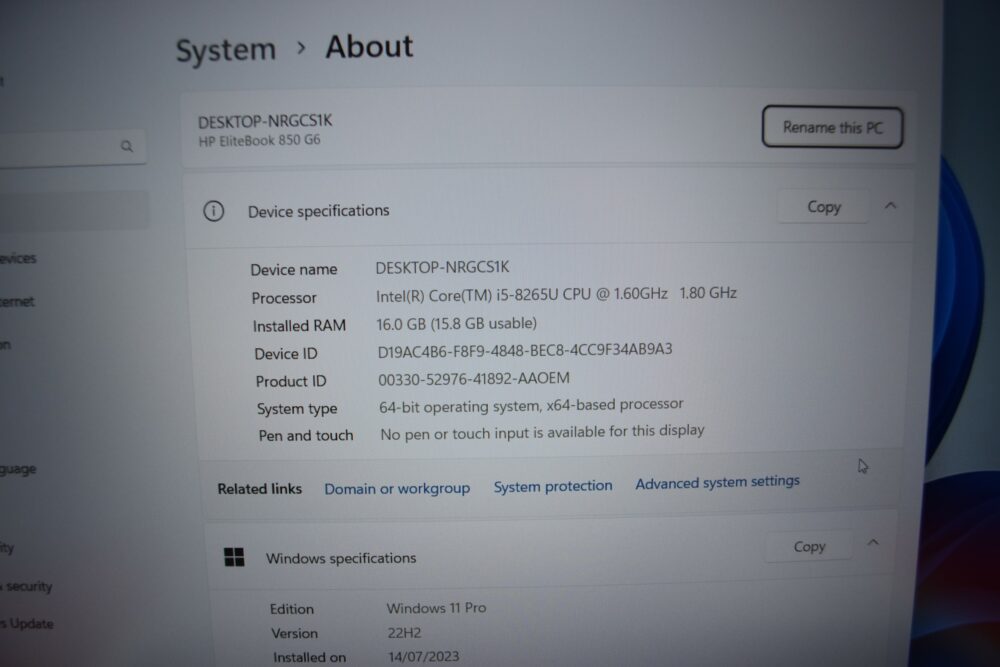This screenshot has width=1000, height=667.
Task: Open the Domain or workgroup link
Action: coord(397,488)
